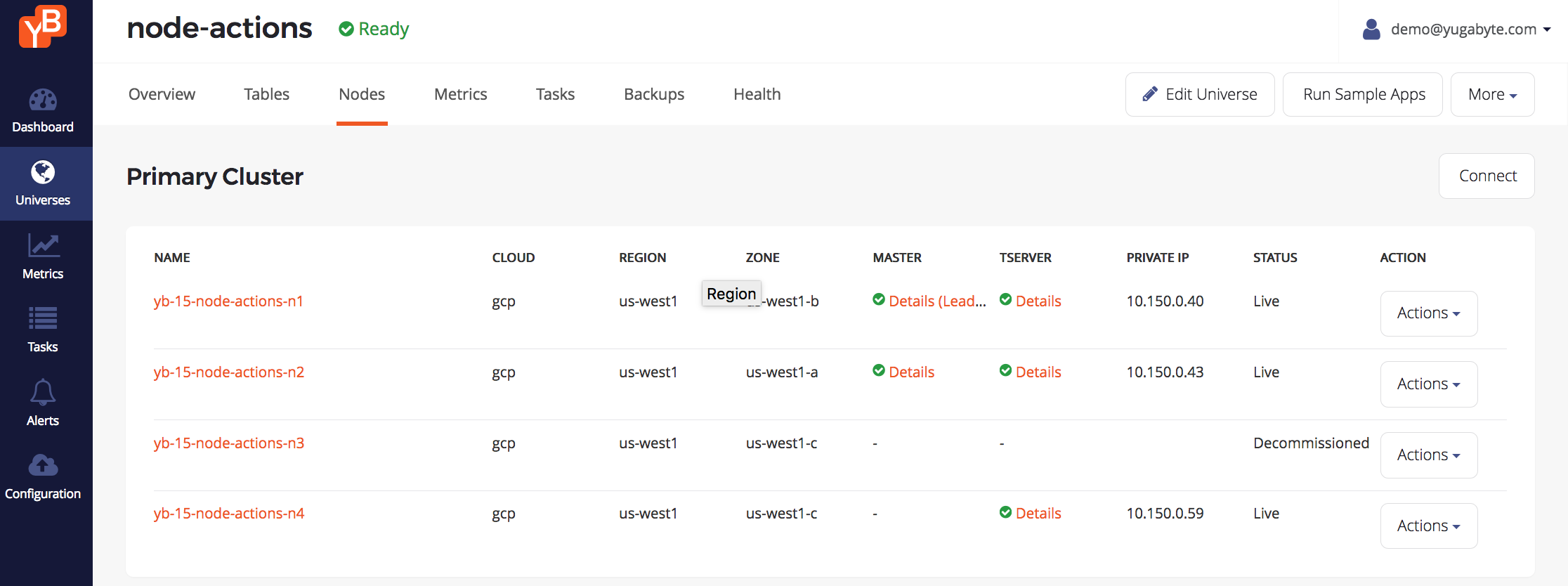Image resolution: width=1568 pixels, height=586 pixels.
Task: Click master green check icon for n2
Action: tap(879, 370)
